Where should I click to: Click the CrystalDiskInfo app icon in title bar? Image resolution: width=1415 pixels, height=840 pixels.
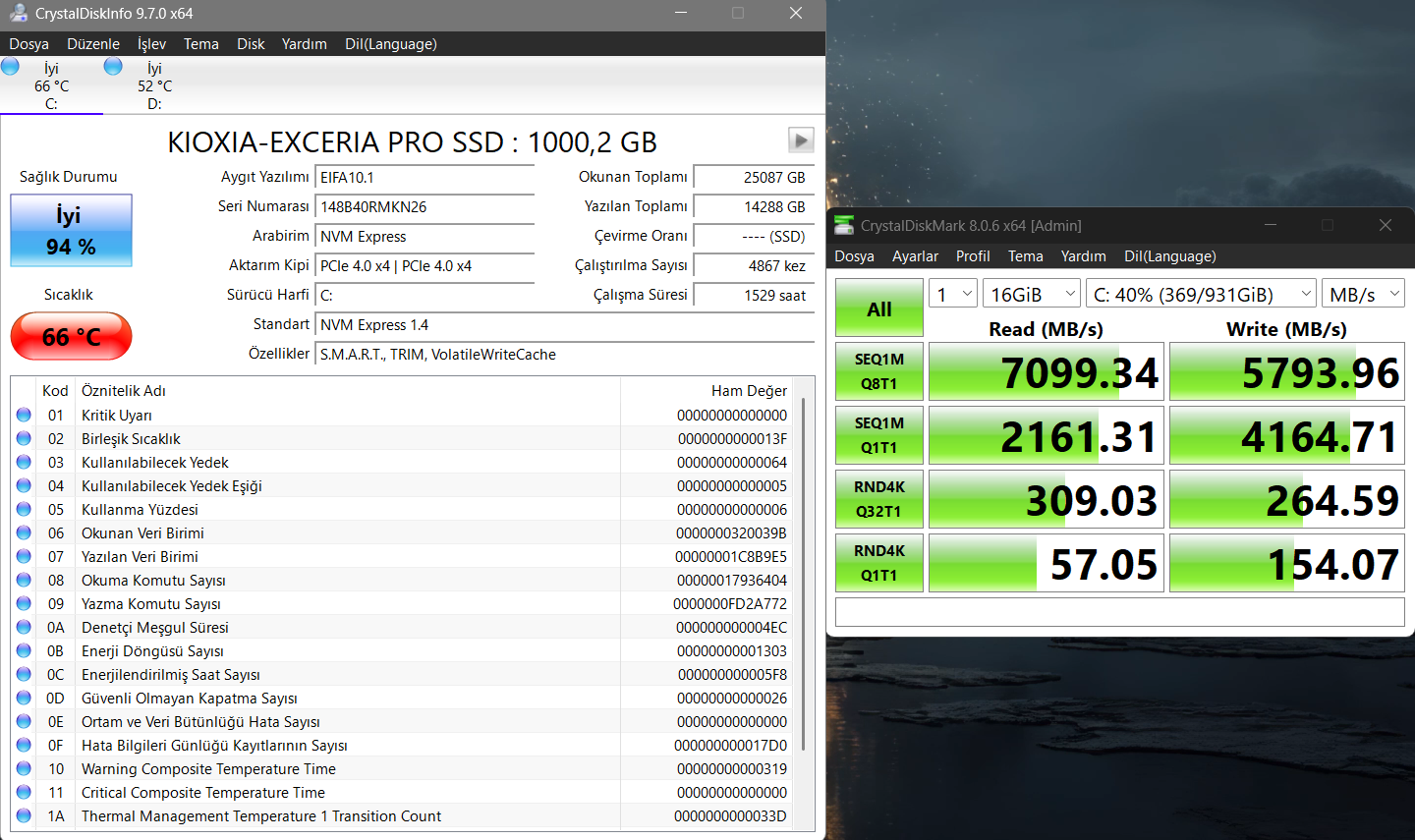pyautogui.click(x=18, y=13)
